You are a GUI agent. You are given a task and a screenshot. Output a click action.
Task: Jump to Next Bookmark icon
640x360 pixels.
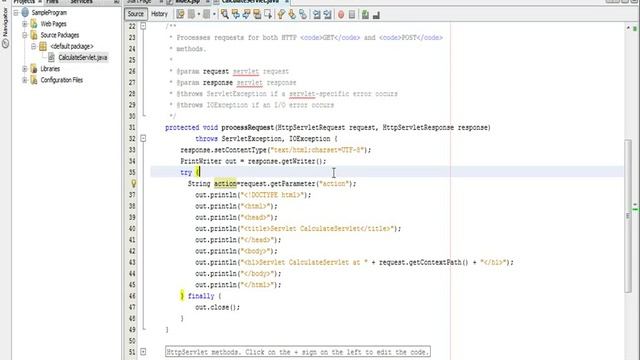tap(292, 14)
